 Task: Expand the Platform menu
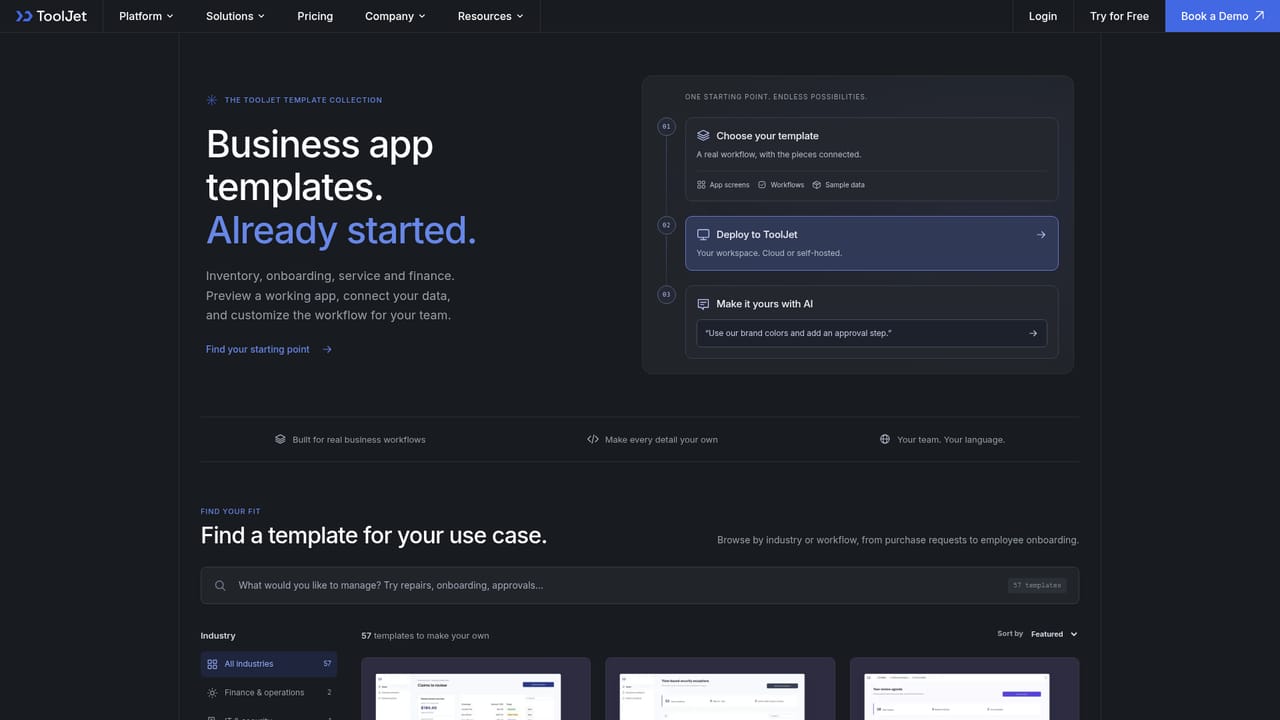(x=146, y=16)
